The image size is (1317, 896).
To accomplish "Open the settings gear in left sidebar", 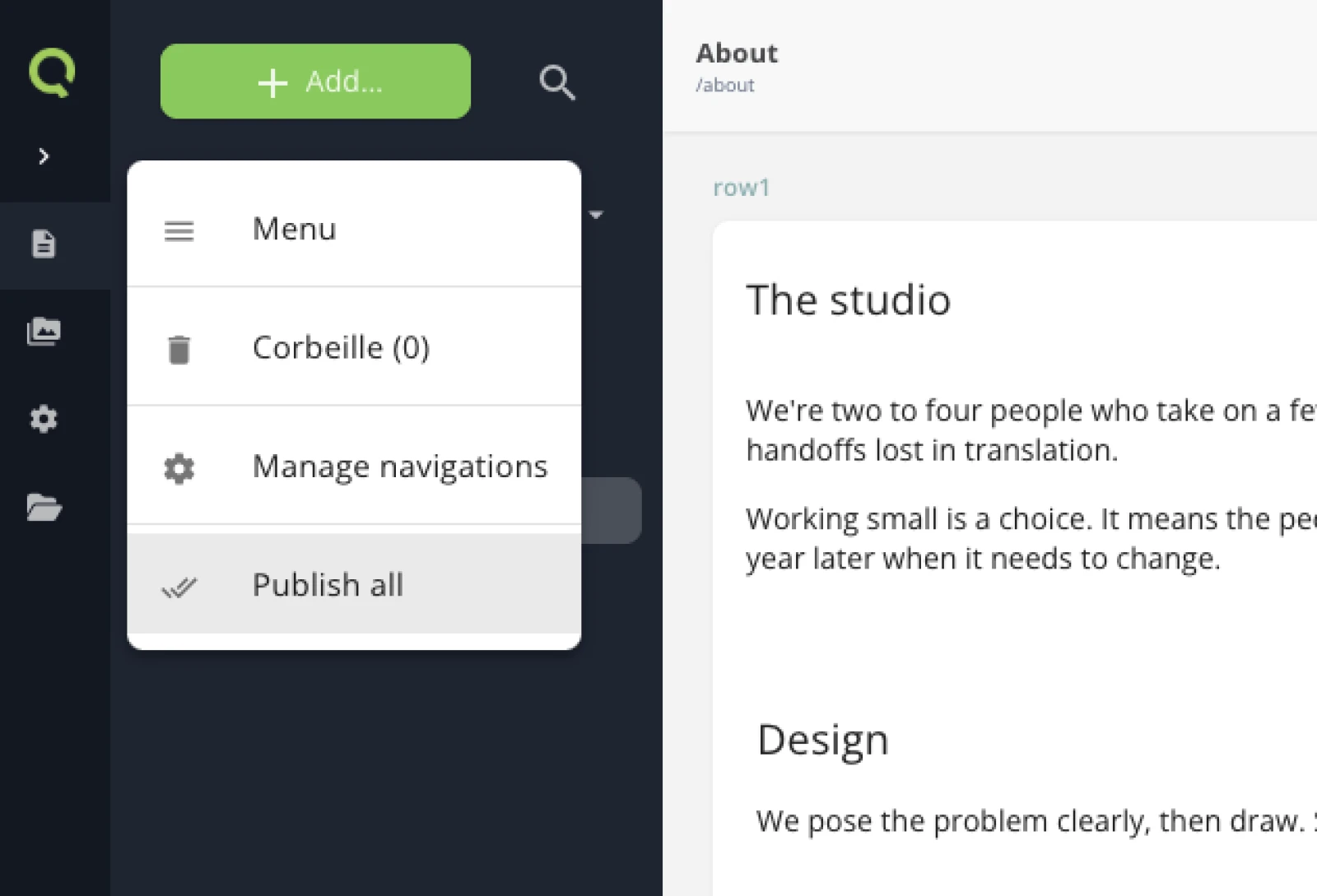I will coord(44,420).
